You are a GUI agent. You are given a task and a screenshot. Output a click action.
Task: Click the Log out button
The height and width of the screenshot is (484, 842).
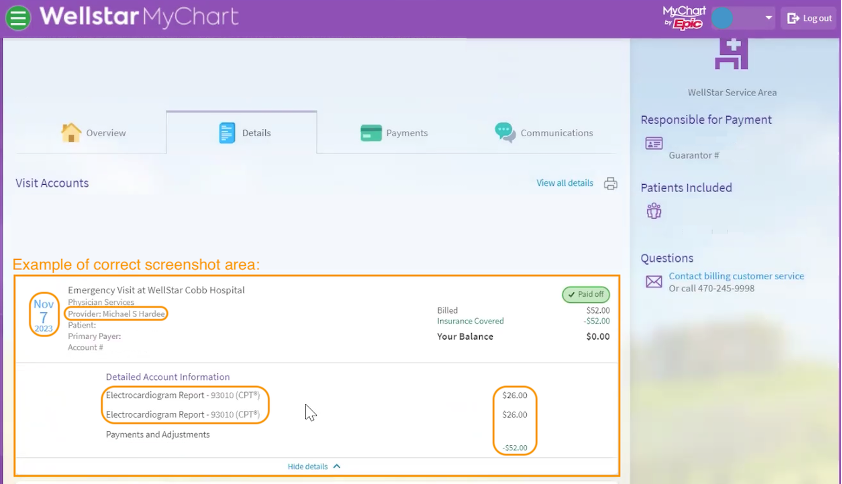tap(809, 18)
